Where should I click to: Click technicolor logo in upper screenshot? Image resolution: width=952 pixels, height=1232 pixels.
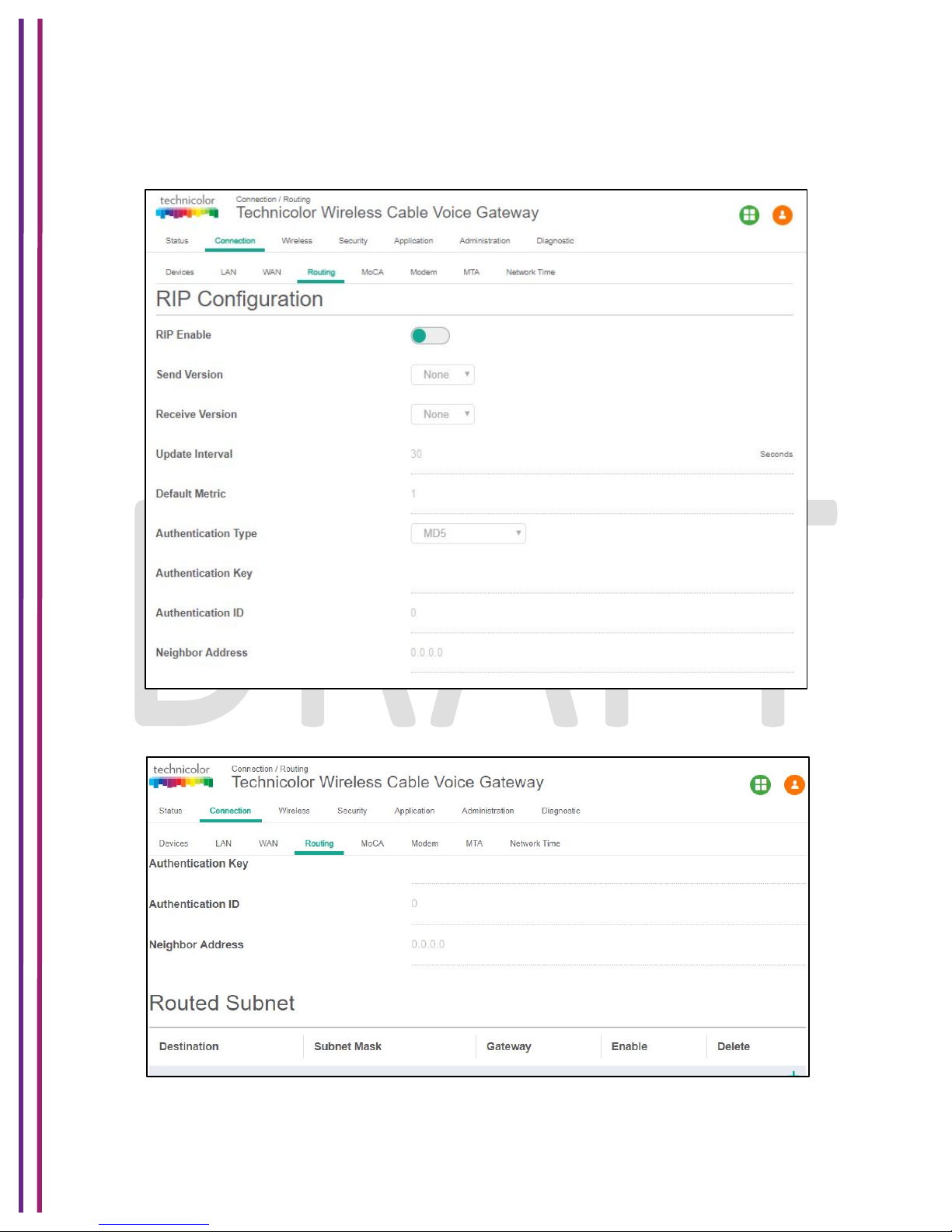187,207
